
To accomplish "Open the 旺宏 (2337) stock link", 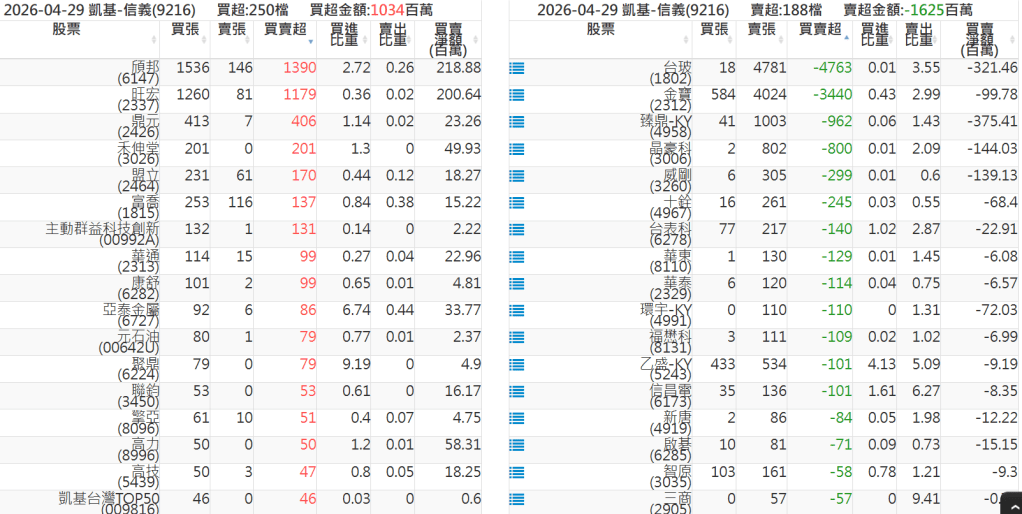I will 130,99.
